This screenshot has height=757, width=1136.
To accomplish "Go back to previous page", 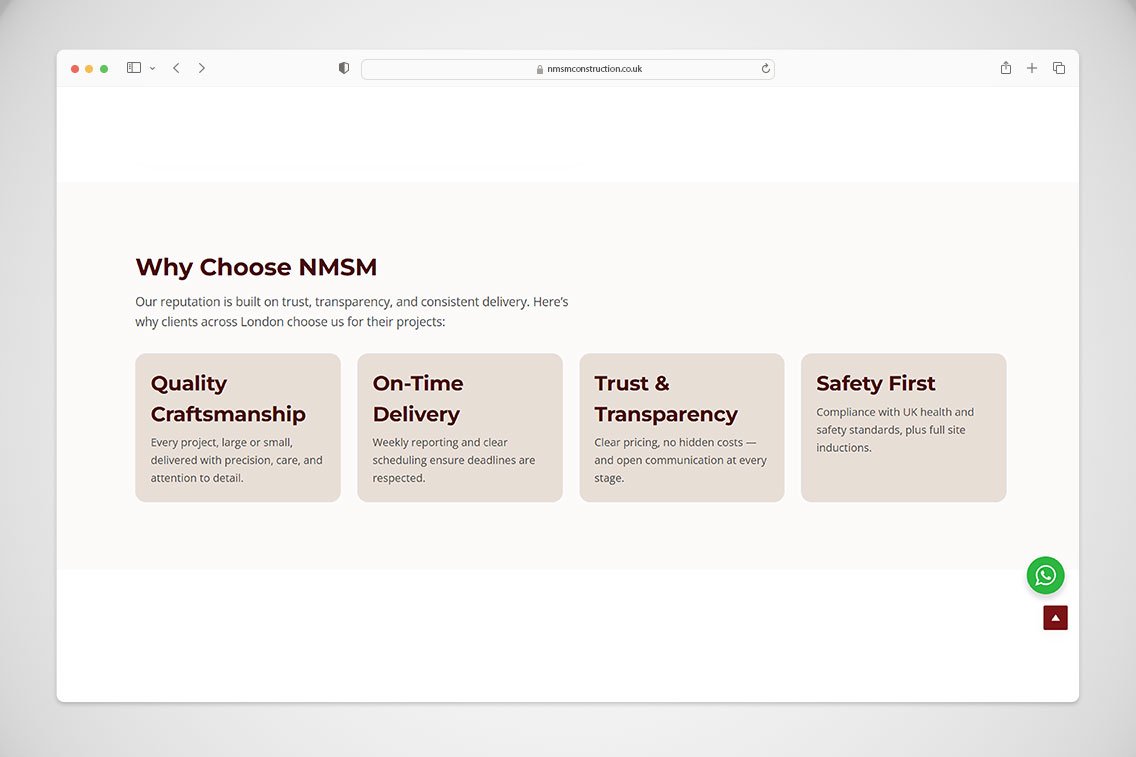I will pyautogui.click(x=176, y=68).
